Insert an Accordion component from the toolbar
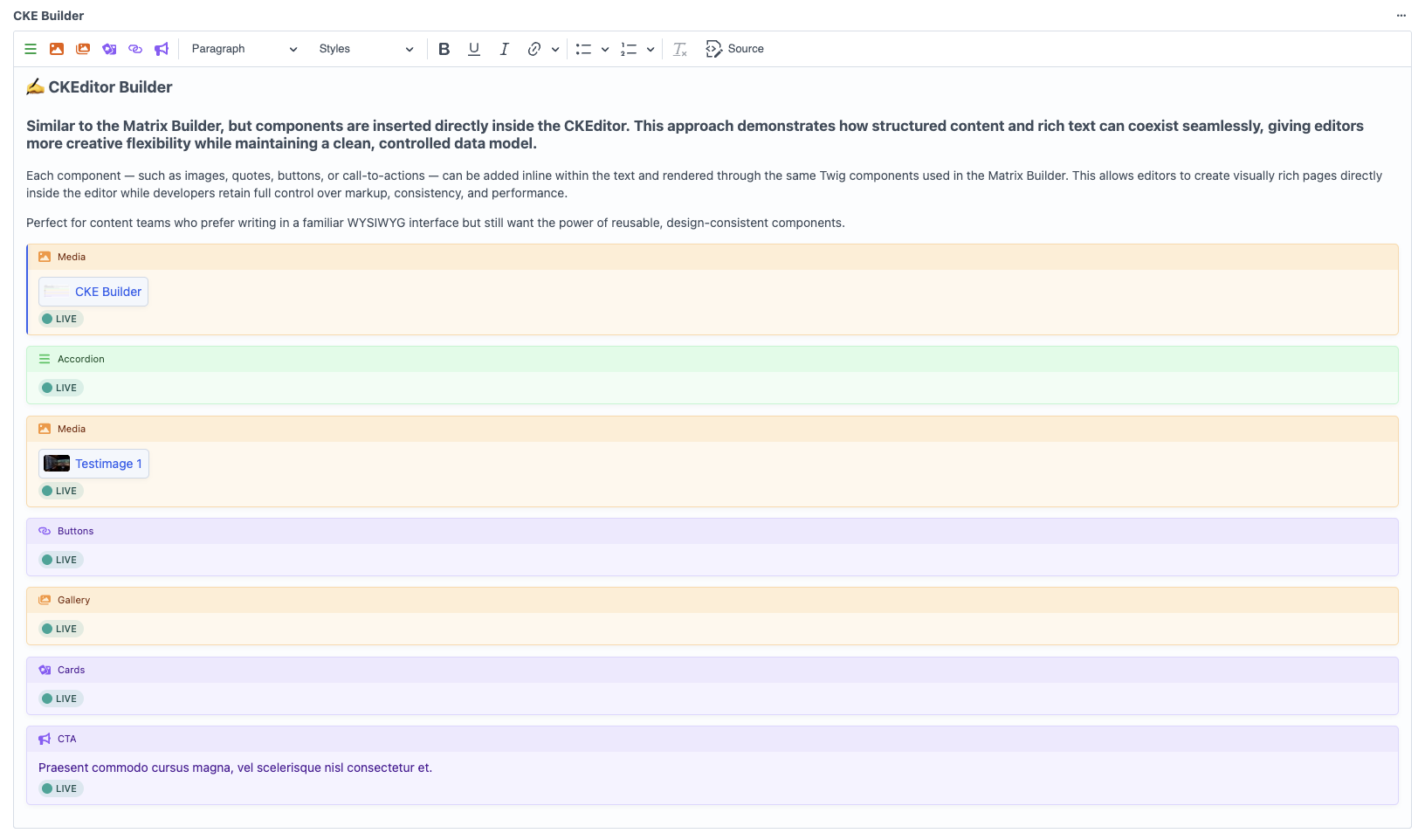 (31, 49)
